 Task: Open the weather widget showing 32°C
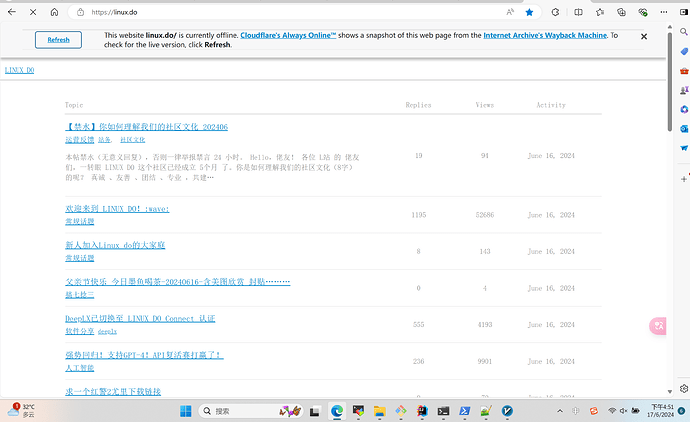point(21,411)
